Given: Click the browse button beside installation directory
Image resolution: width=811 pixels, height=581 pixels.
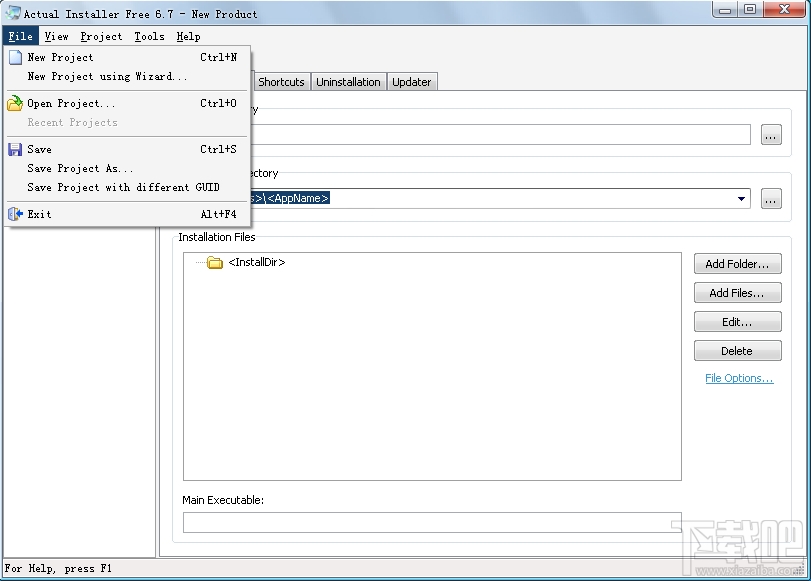Looking at the screenshot, I should coord(770,198).
